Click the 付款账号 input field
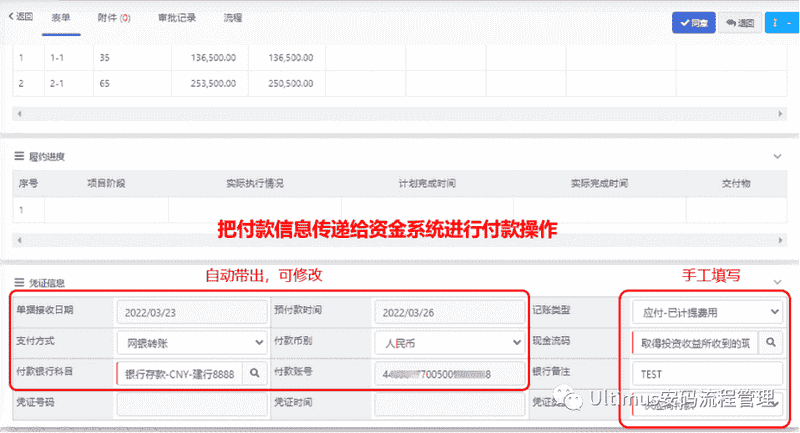Screen dimensions: 800x433 coord(449,374)
